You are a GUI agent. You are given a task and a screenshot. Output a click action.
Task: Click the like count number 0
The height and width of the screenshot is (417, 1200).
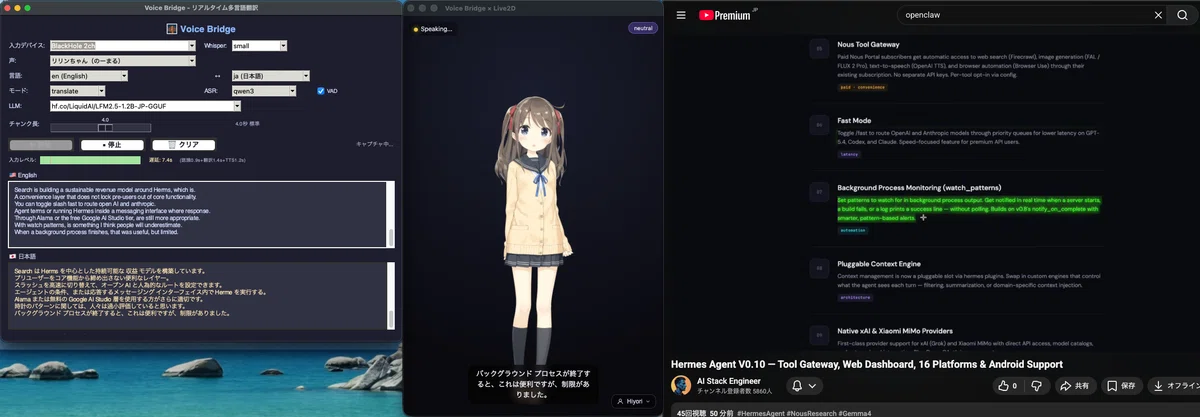(x=1015, y=385)
